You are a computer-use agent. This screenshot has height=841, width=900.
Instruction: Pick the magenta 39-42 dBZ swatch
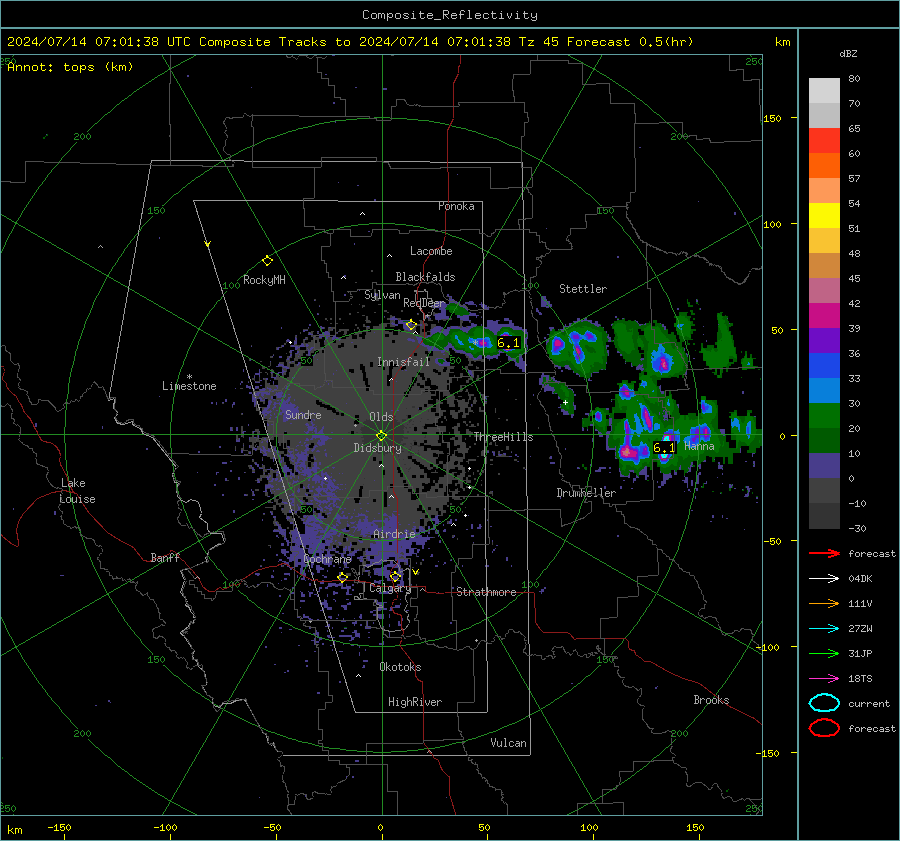pos(824,315)
